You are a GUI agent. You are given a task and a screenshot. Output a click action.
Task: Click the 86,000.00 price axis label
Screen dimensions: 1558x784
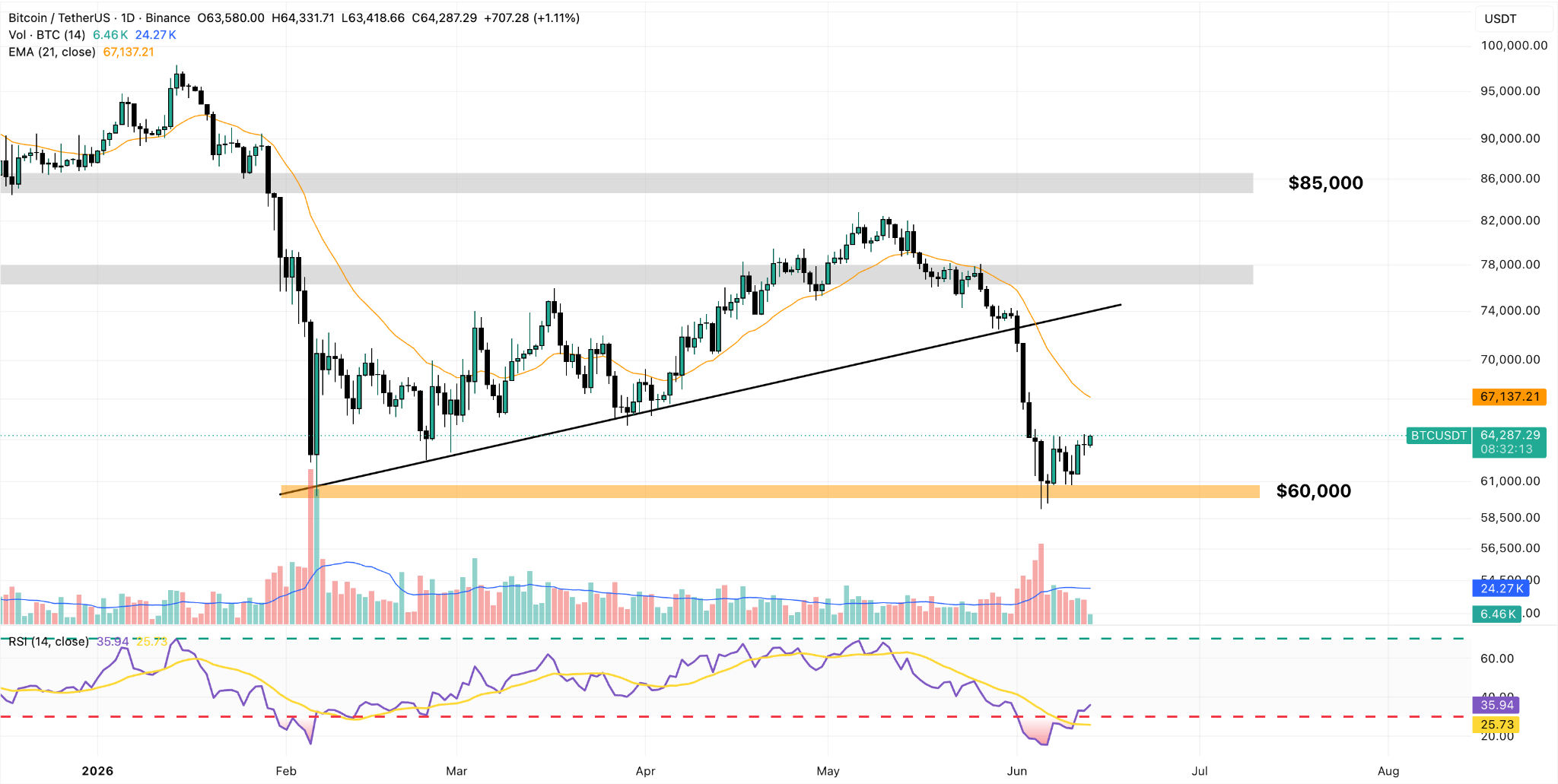click(x=1510, y=179)
